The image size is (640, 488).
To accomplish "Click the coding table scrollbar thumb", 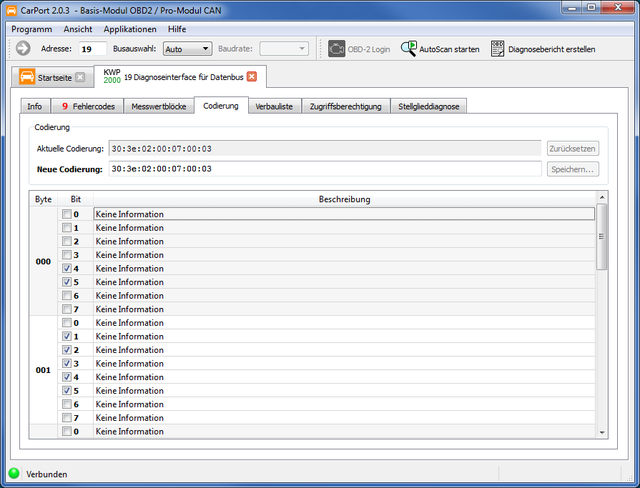I will [x=602, y=237].
